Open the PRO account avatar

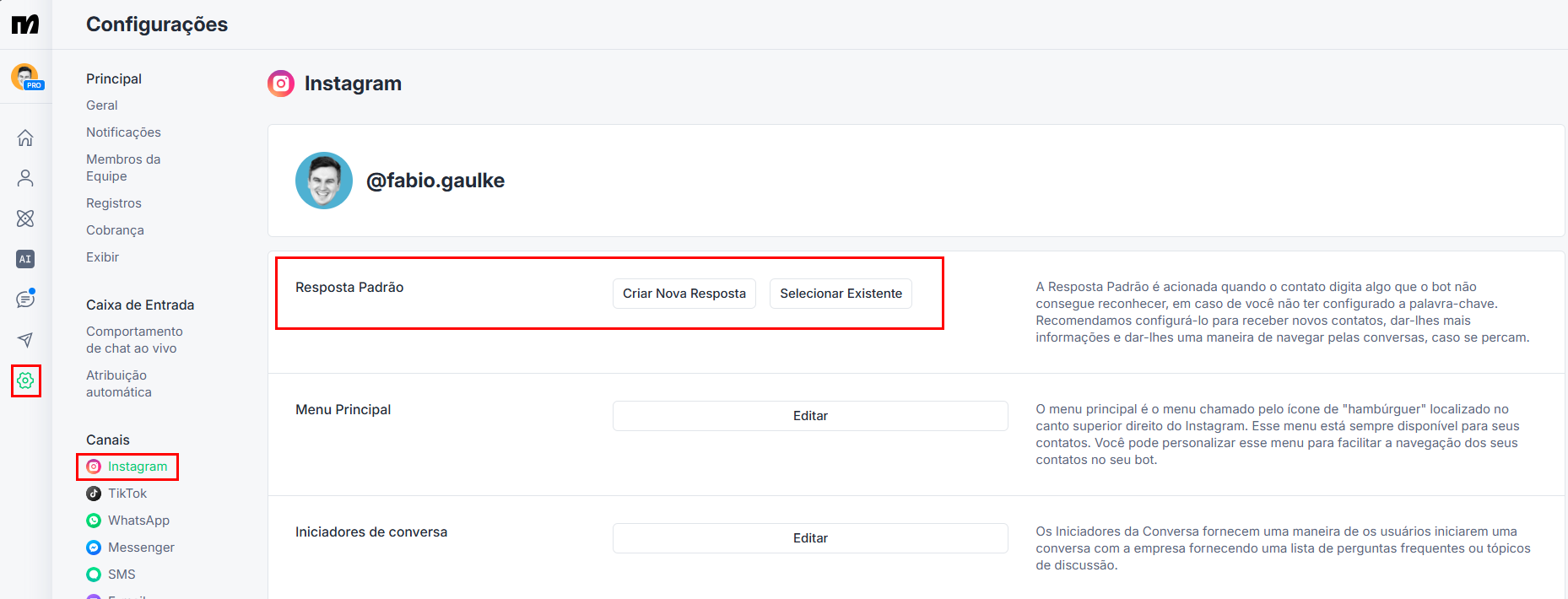[x=26, y=77]
